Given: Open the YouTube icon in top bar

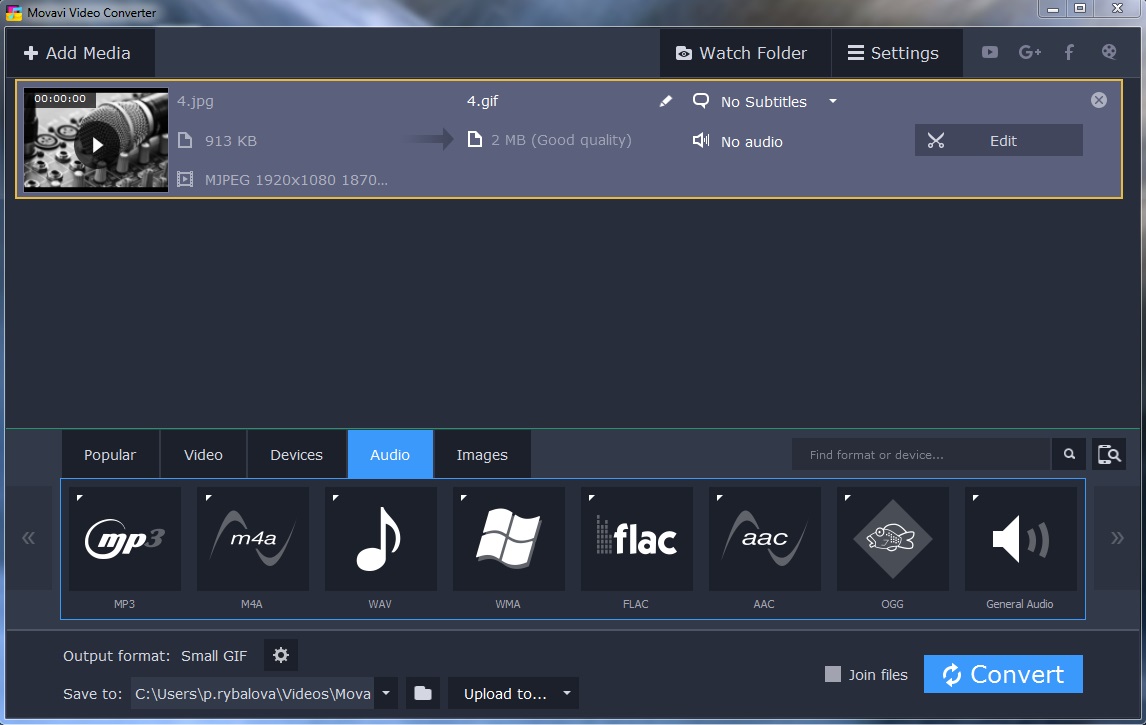Looking at the screenshot, I should [x=990, y=53].
